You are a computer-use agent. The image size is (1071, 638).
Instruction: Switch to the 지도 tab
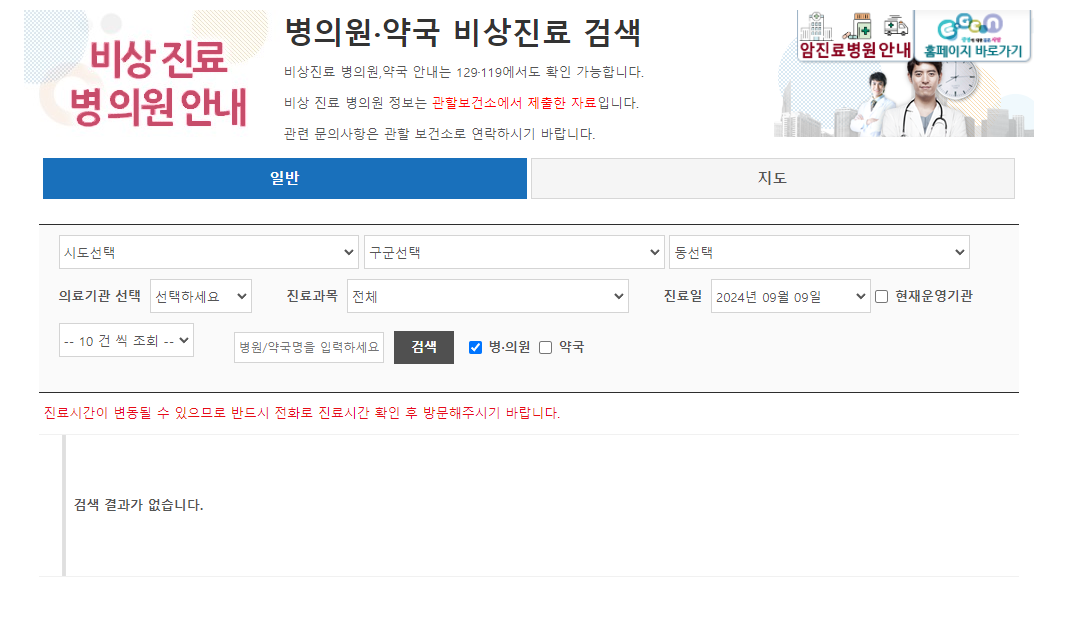[x=772, y=178]
